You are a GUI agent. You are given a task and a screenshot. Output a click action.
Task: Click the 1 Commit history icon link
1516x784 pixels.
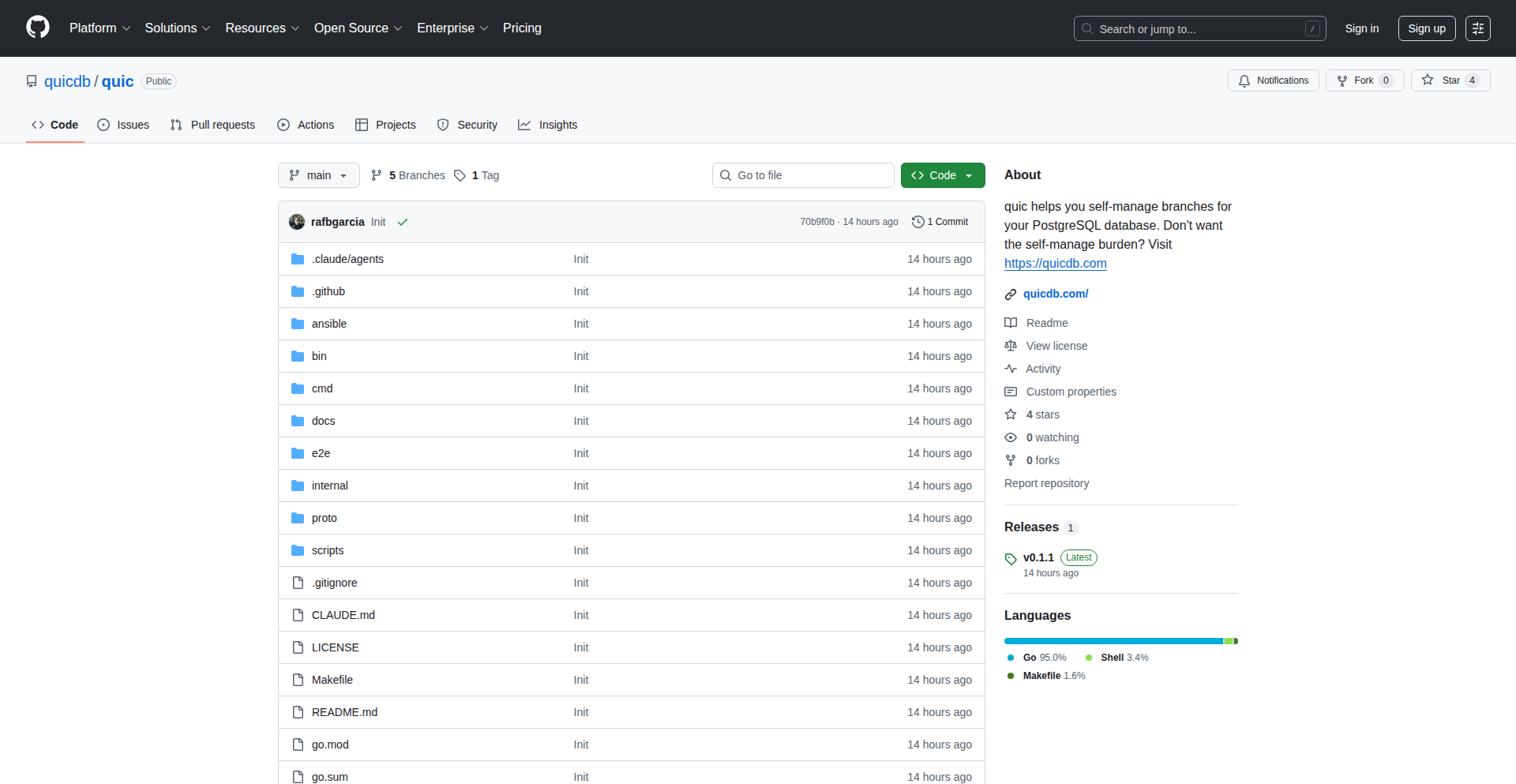click(940, 222)
